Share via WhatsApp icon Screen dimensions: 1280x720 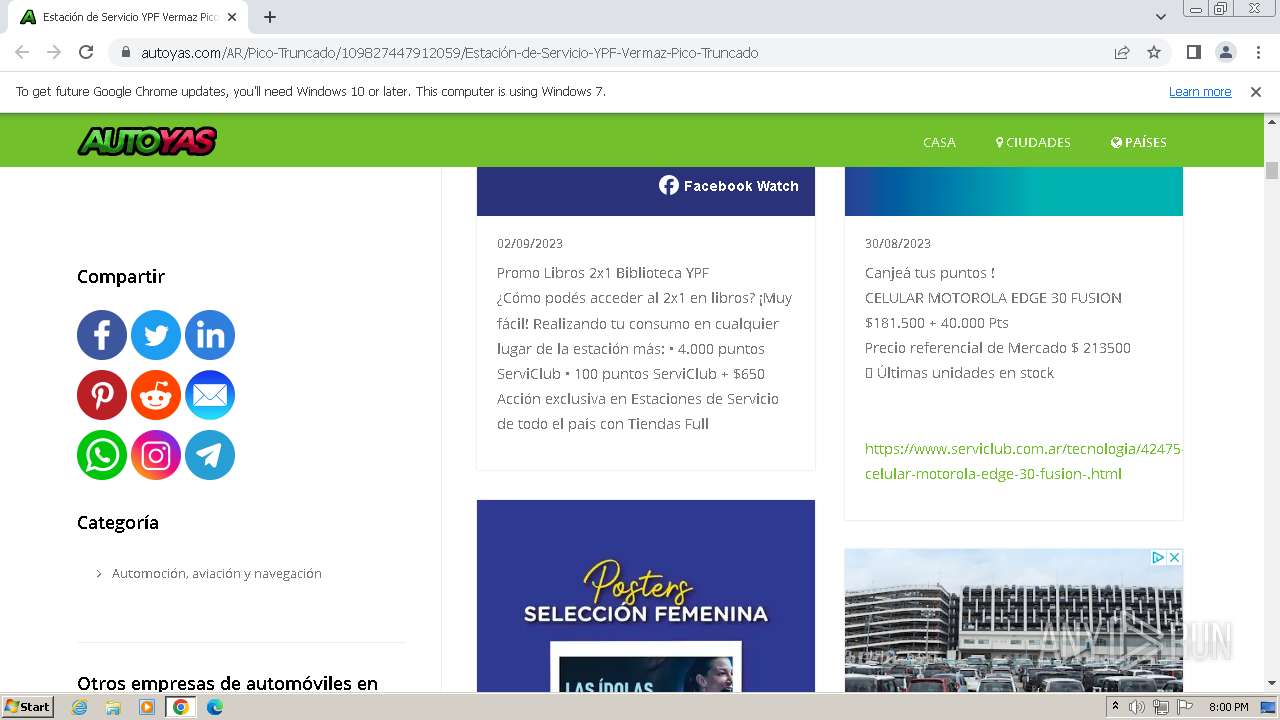[102, 455]
